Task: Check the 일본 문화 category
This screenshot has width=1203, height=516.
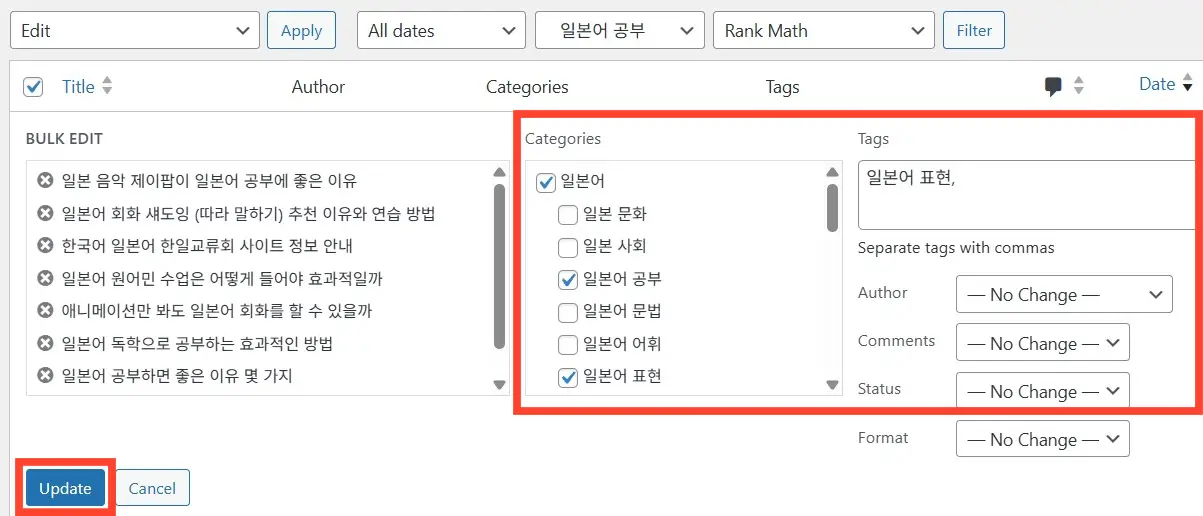Action: pyautogui.click(x=568, y=214)
